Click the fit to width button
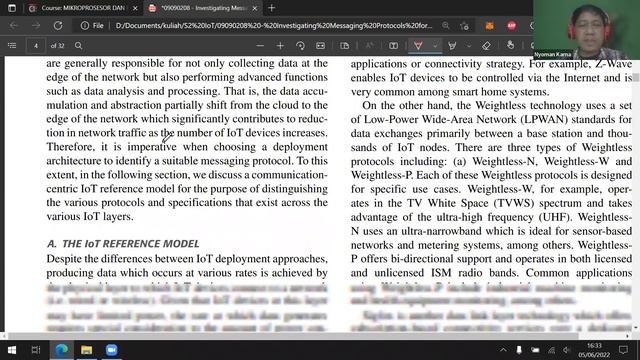 [320, 46]
